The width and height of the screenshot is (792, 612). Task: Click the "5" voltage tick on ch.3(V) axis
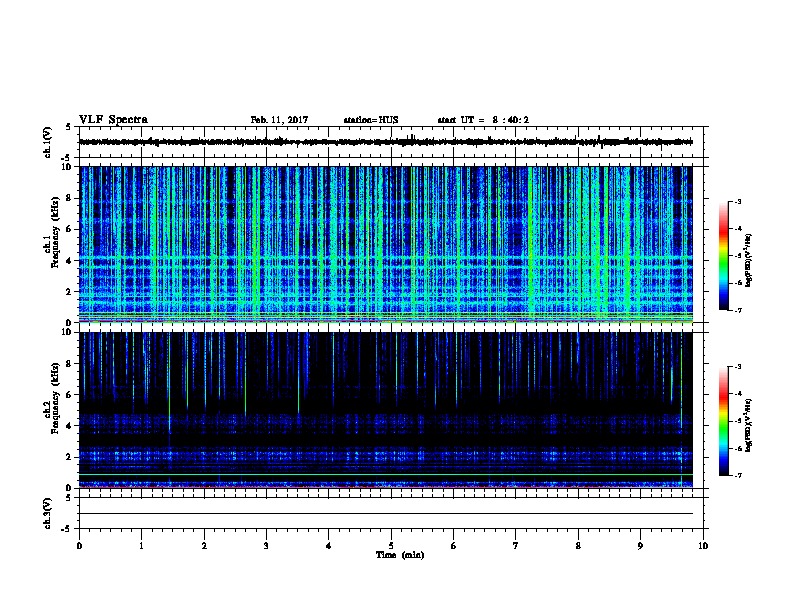[x=67, y=497]
